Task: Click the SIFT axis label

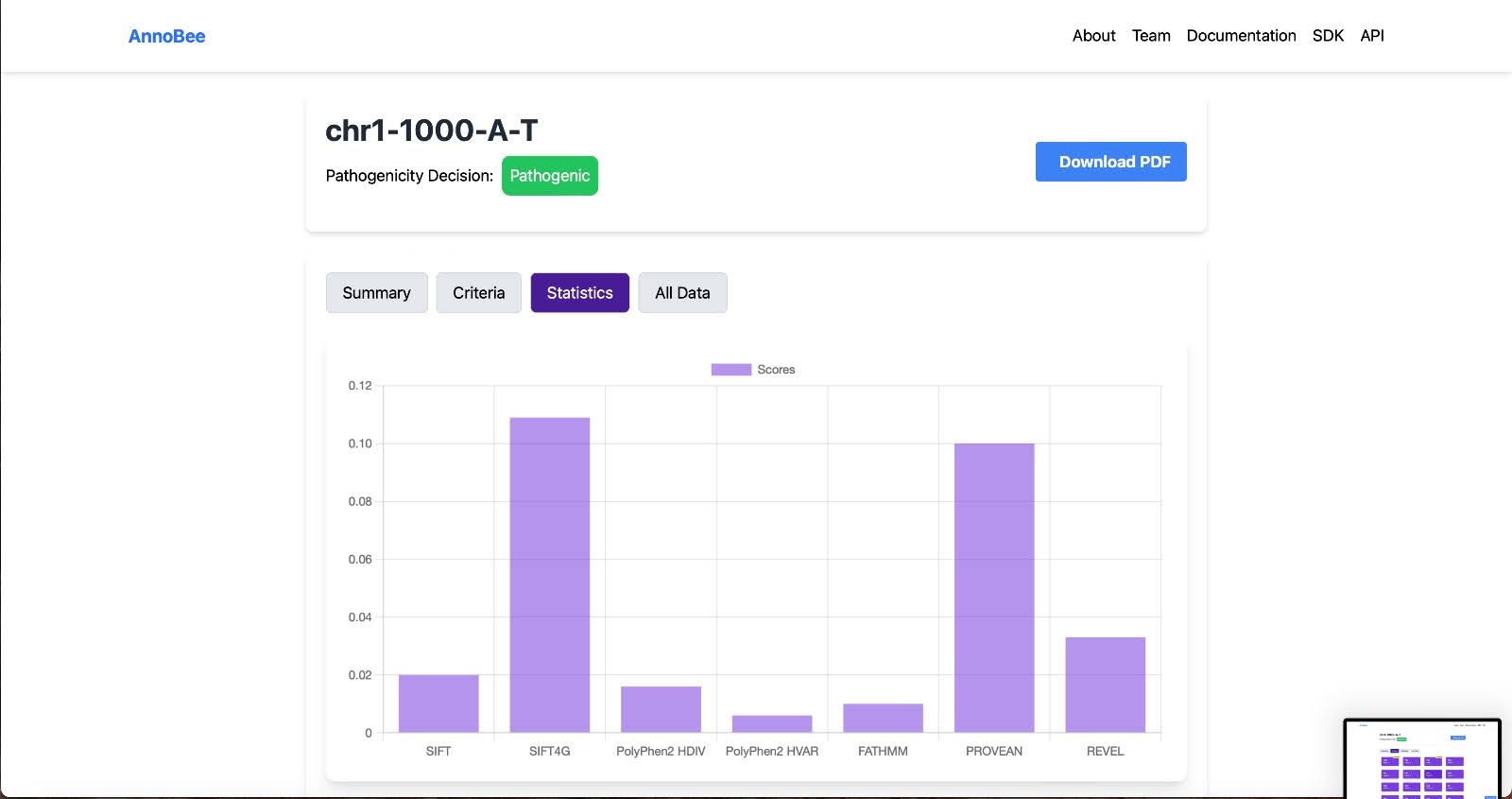Action: click(438, 751)
